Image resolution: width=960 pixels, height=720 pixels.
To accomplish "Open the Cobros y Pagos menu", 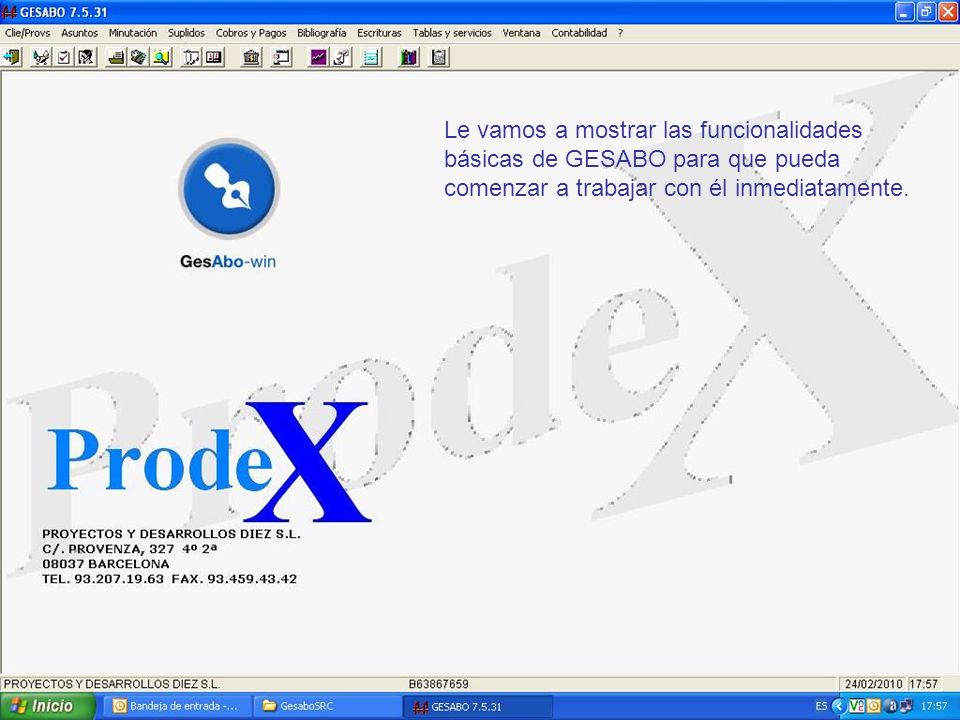I will pyautogui.click(x=251, y=33).
